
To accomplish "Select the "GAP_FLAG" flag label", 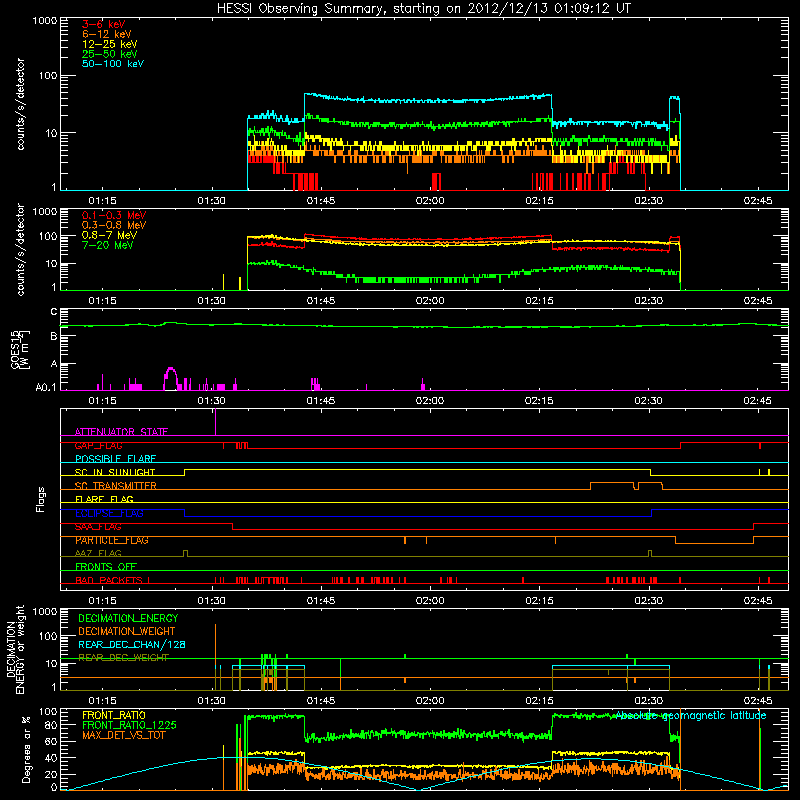I will [x=98, y=445].
